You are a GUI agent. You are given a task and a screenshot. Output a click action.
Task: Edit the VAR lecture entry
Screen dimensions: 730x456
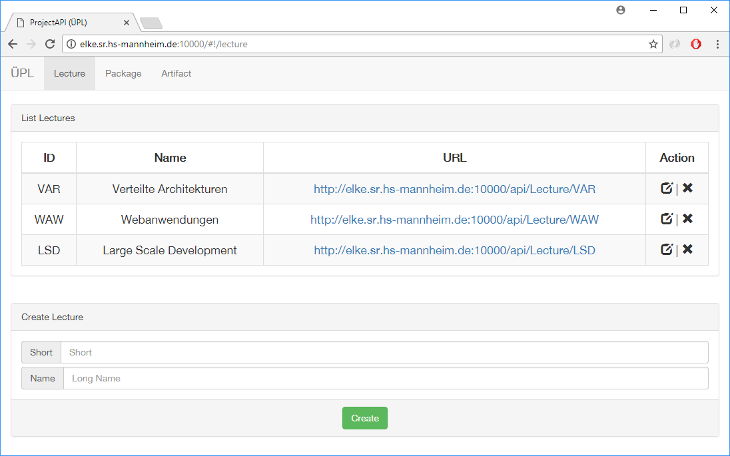point(667,188)
